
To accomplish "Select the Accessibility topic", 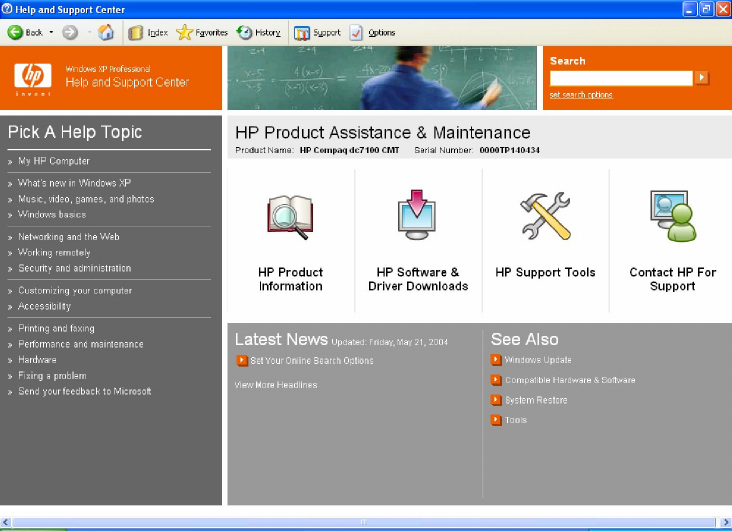I will pos(44,306).
